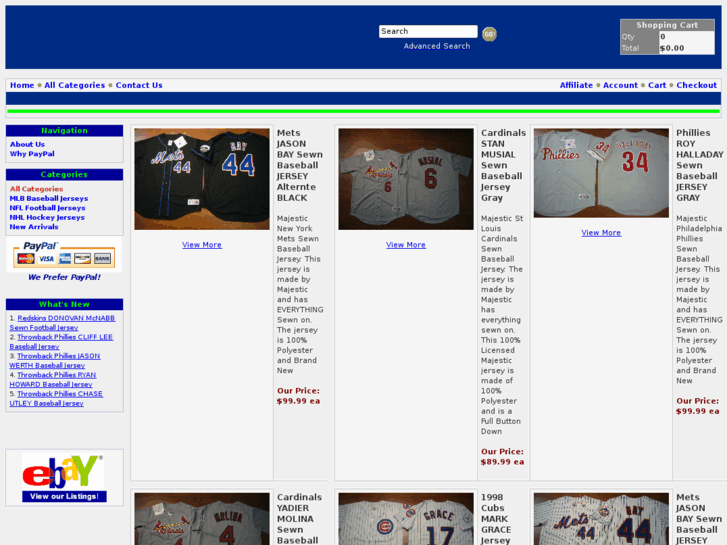Go to the Home page
Viewport: 727px width, 545px height.
22,85
